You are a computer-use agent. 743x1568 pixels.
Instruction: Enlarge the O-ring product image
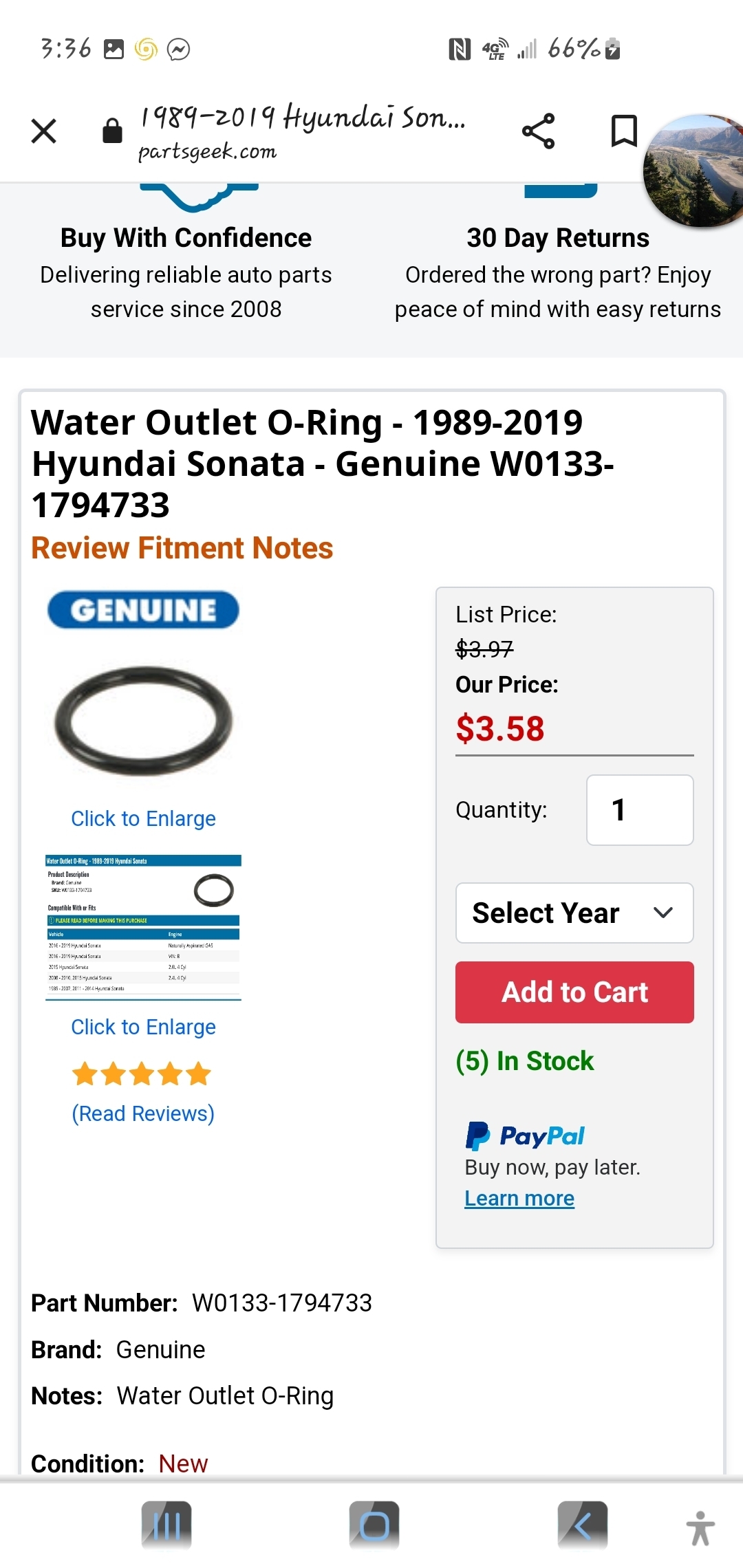tap(143, 720)
